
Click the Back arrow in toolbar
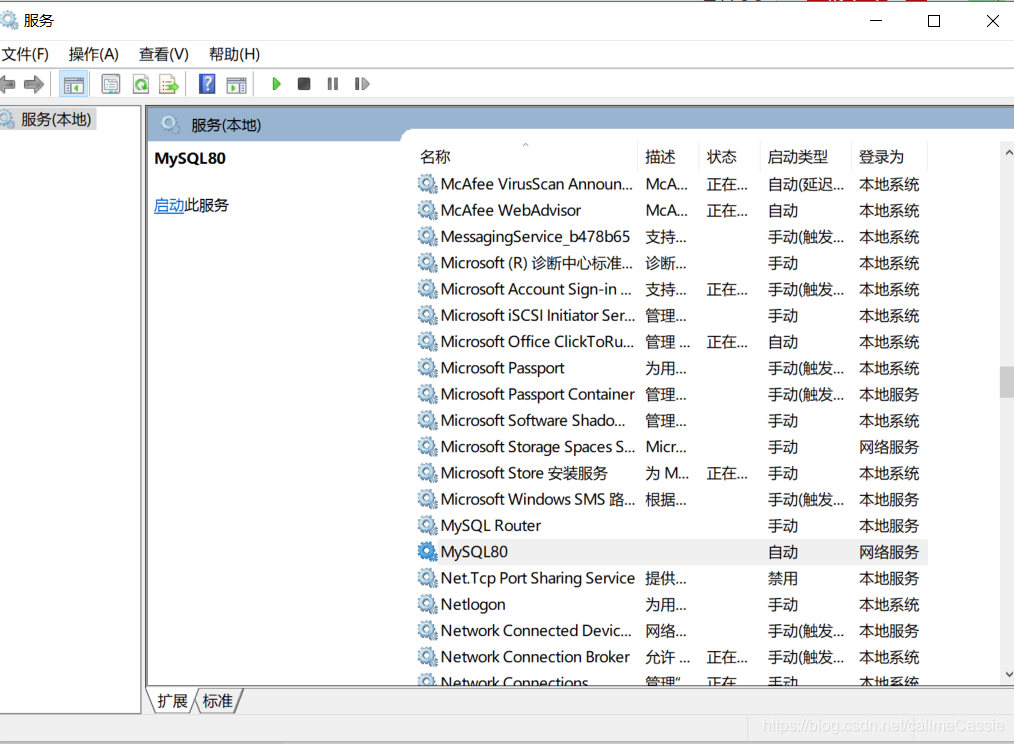click(x=7, y=84)
